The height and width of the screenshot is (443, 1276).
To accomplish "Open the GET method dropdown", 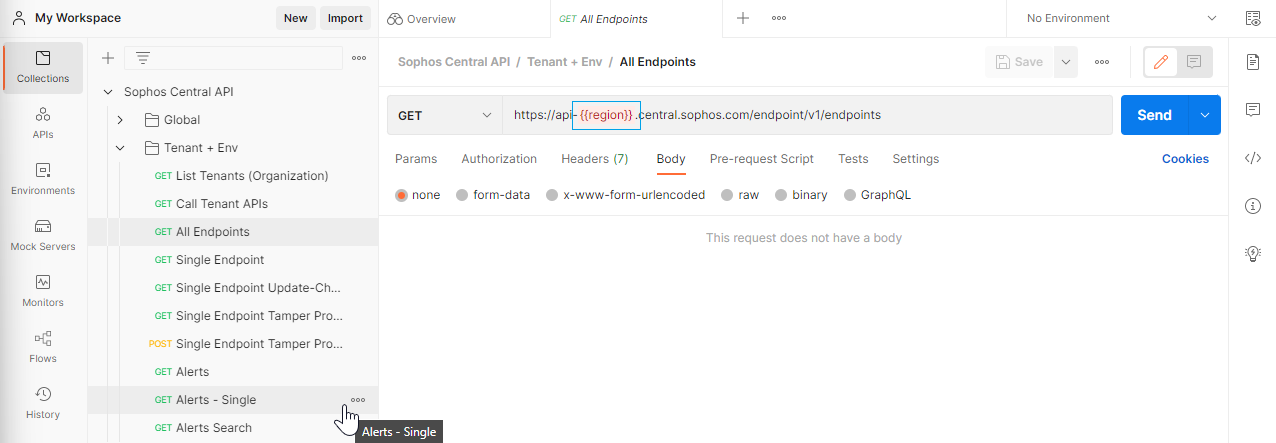I will [445, 115].
